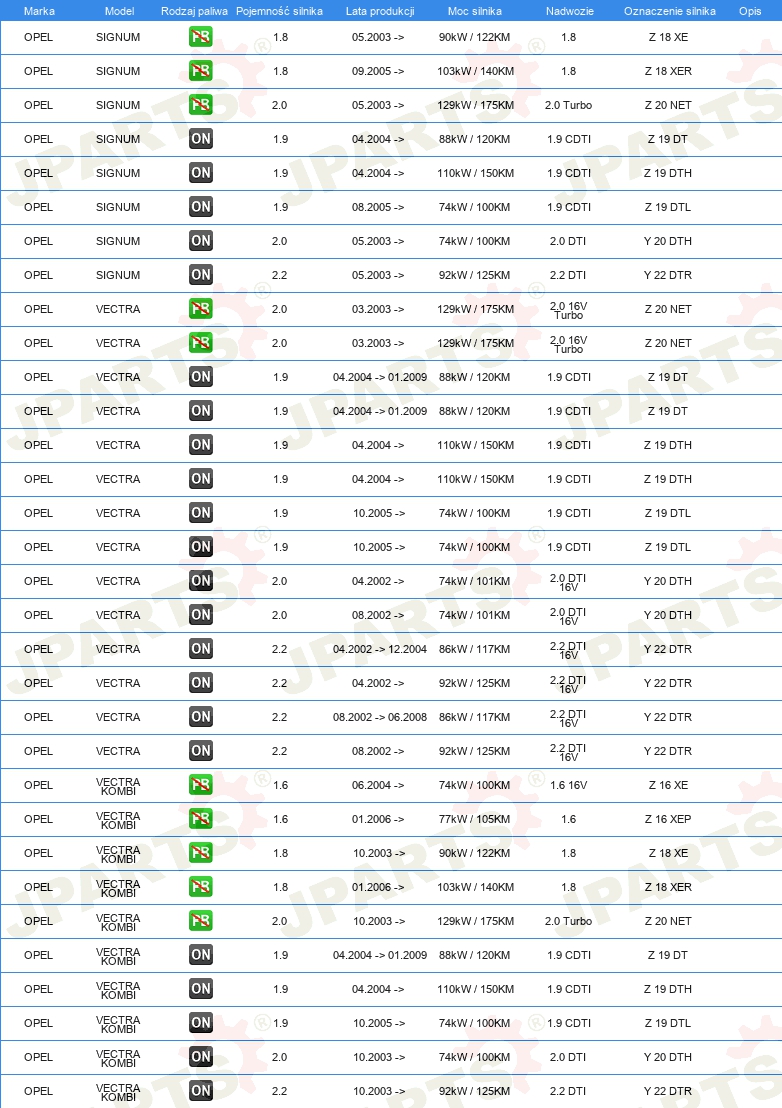The height and width of the screenshot is (1108, 782).
Task: Select the '1.6' capacity cell in Z 16 XE row
Action: pos(280,785)
